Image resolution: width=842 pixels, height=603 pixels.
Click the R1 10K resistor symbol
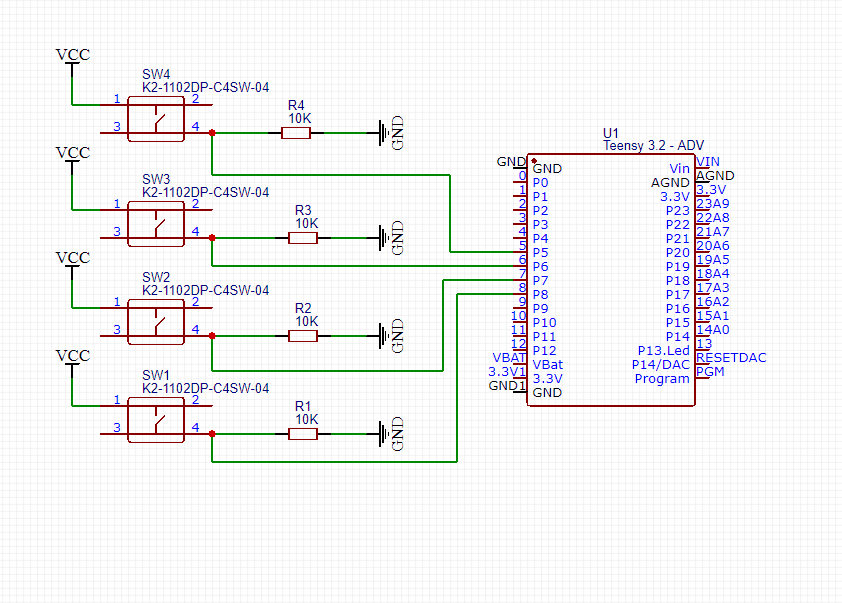pyautogui.click(x=302, y=434)
